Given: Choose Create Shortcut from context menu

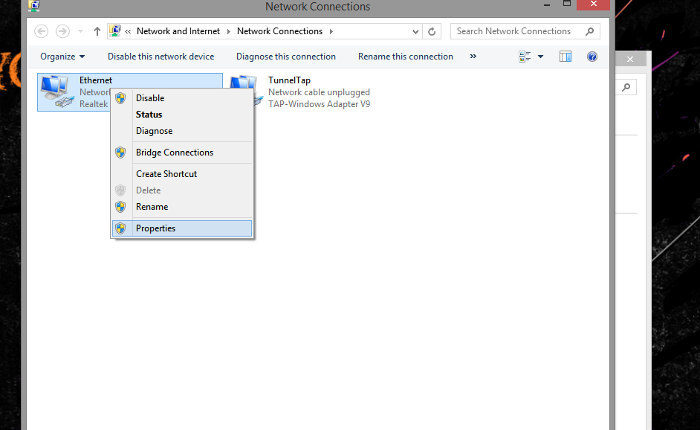Looking at the screenshot, I should click(x=182, y=174).
